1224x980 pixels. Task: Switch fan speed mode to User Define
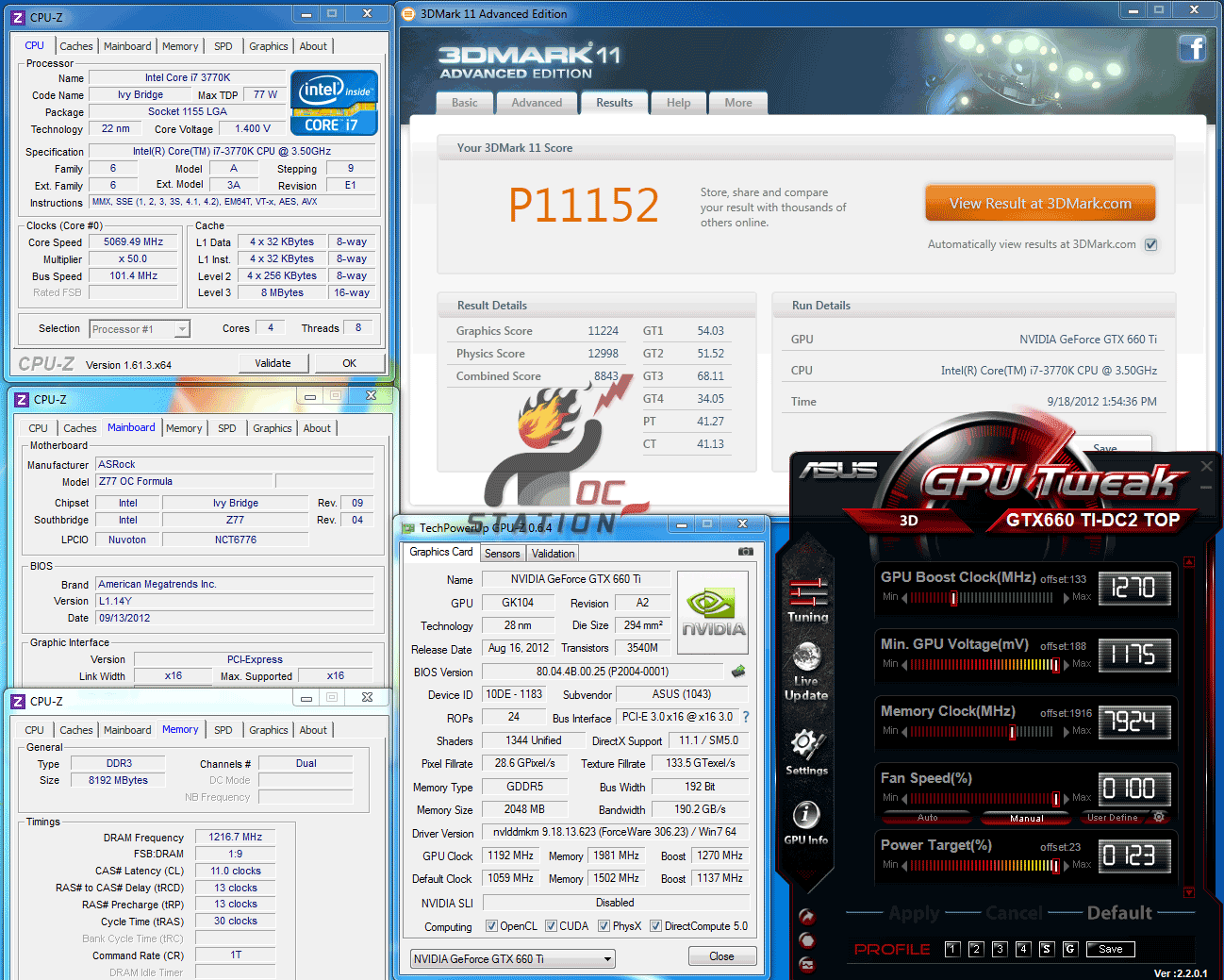tap(1113, 818)
